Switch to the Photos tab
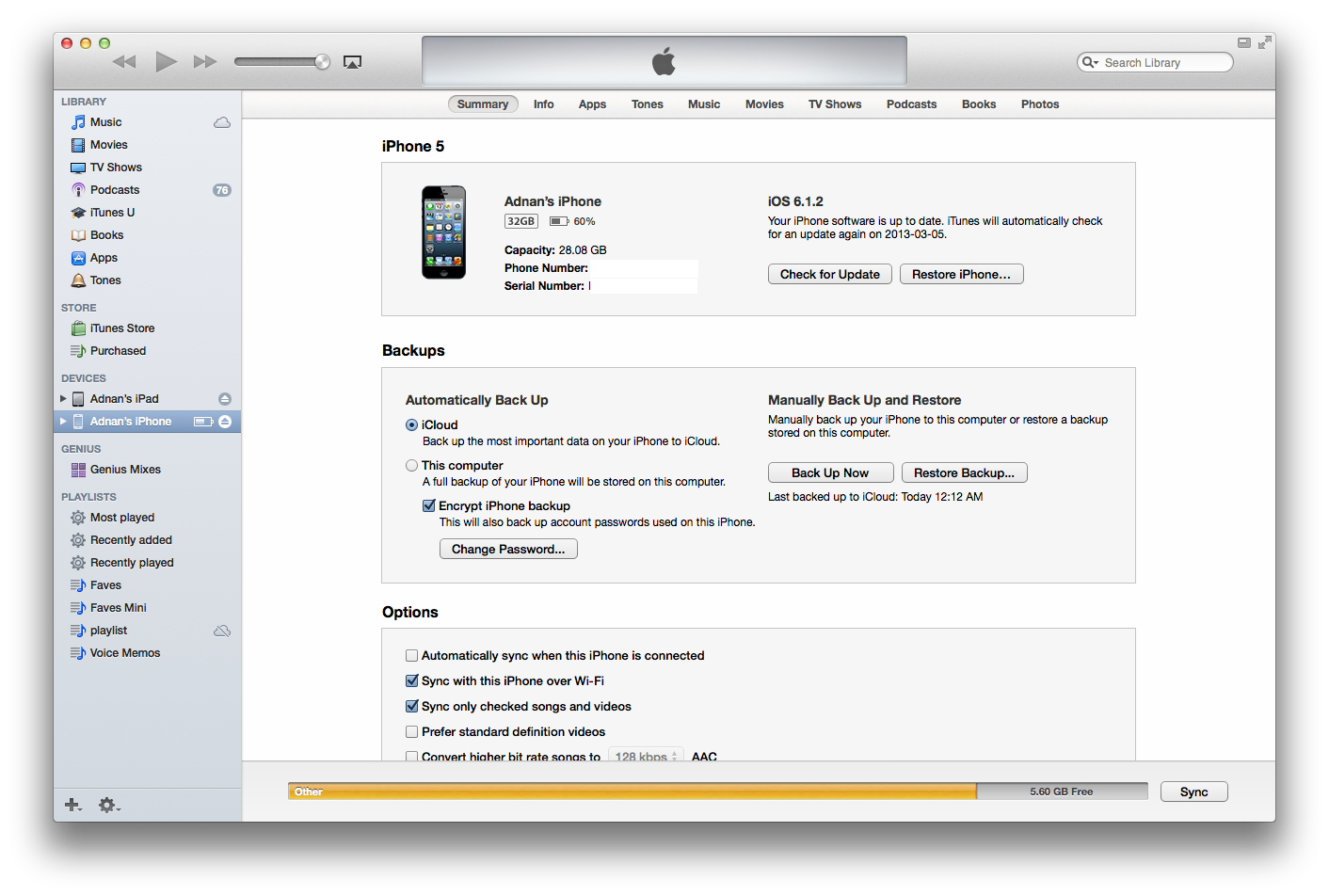Viewport: 1329px width, 896px height. [1040, 104]
